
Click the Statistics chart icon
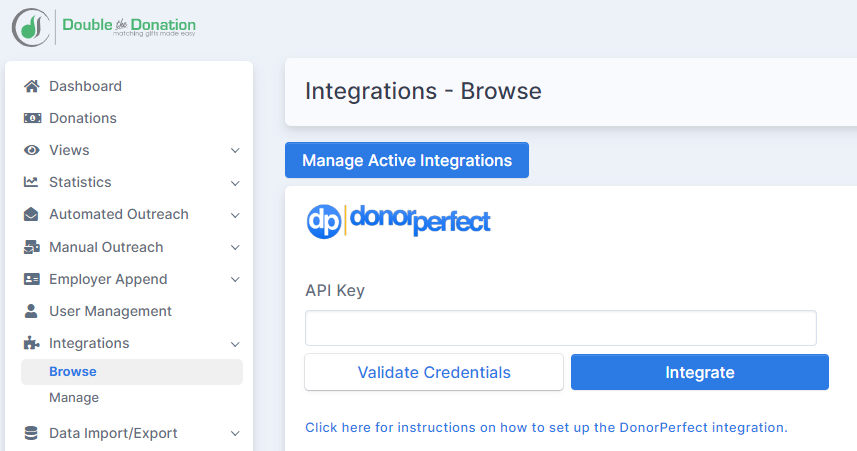(32, 182)
